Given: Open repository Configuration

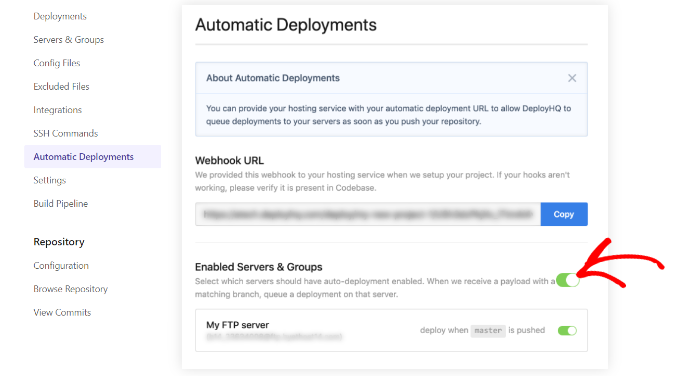Looking at the screenshot, I should (x=61, y=265).
